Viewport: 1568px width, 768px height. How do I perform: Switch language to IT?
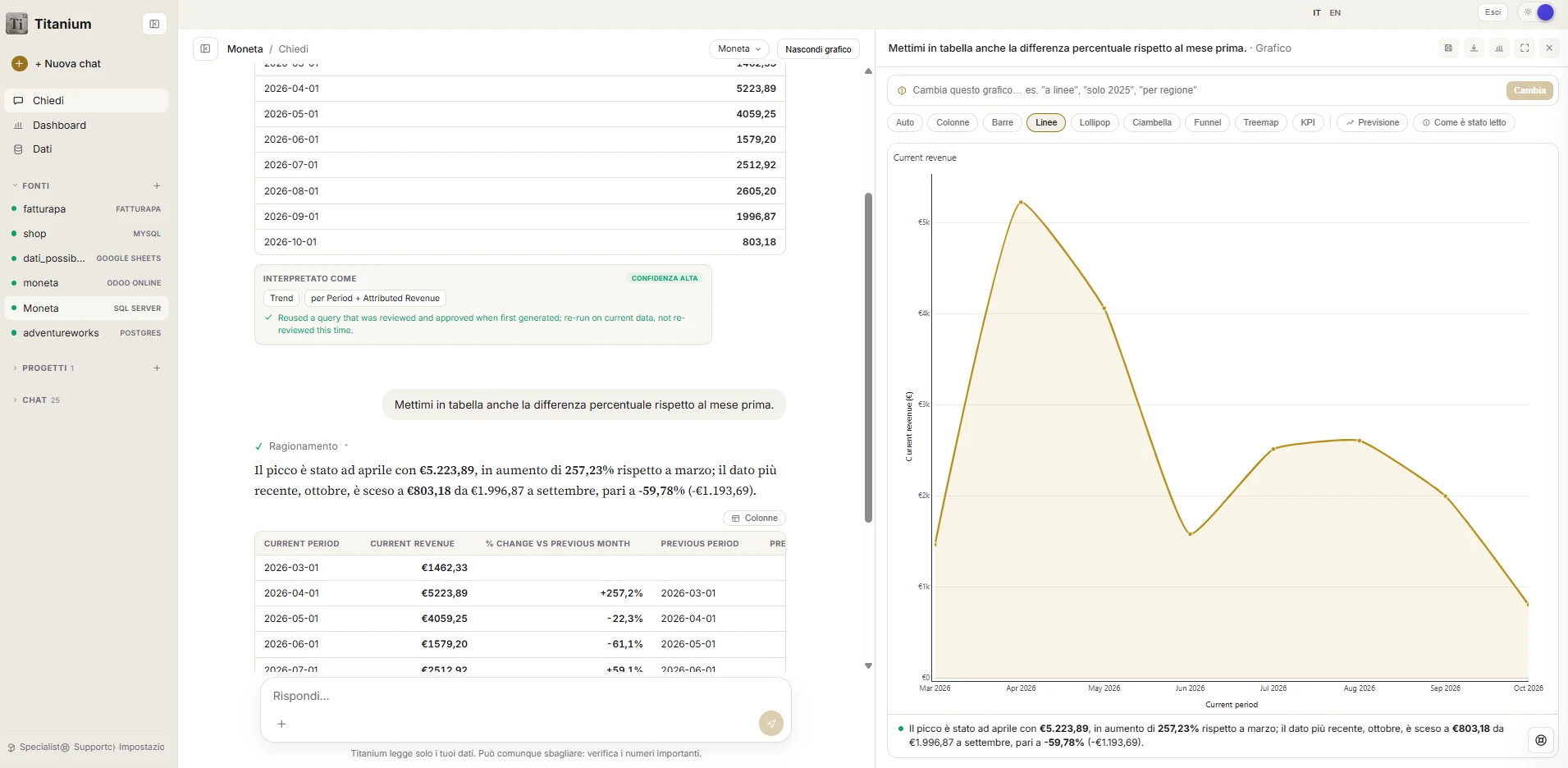(1317, 13)
